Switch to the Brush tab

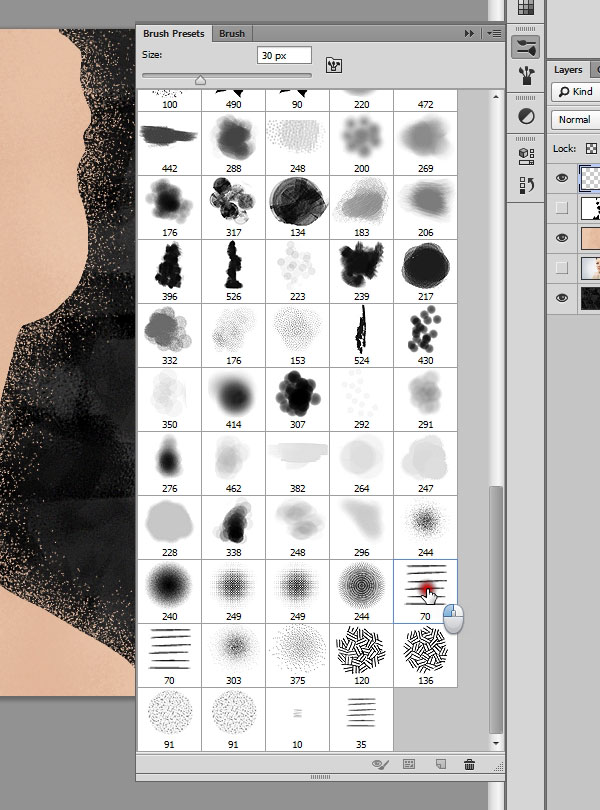(x=232, y=33)
